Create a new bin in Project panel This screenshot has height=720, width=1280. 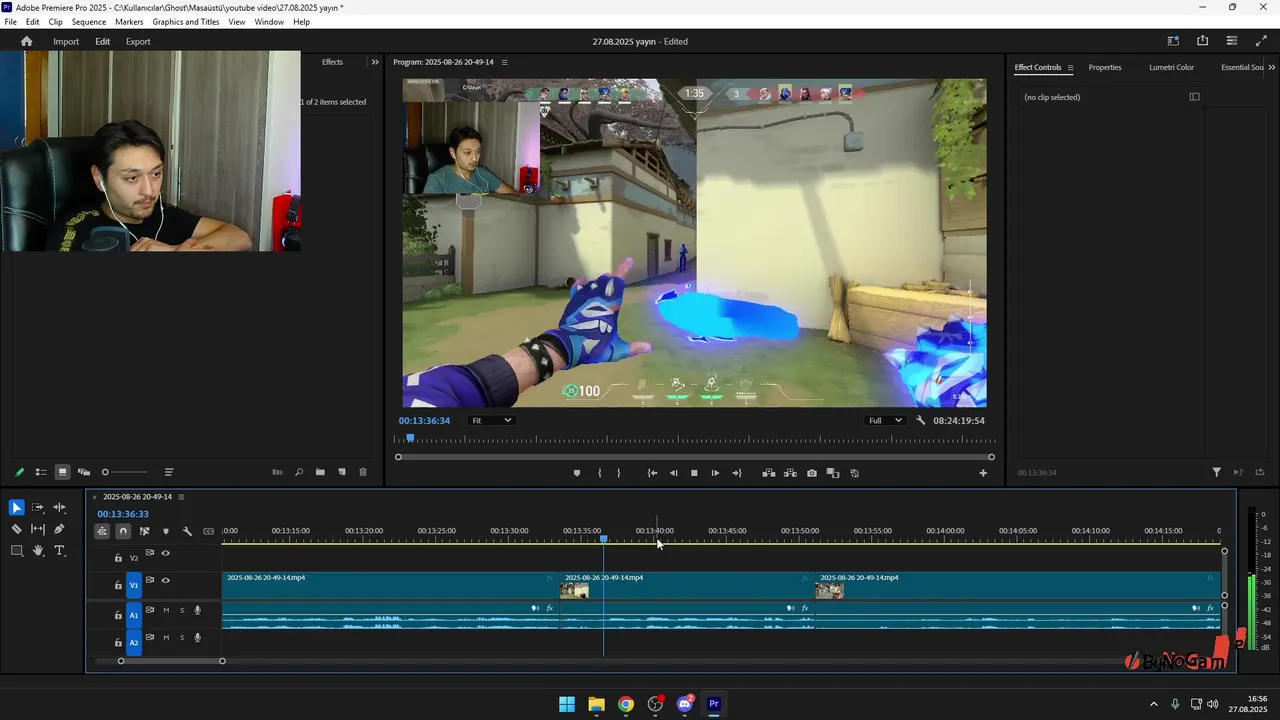tap(320, 472)
